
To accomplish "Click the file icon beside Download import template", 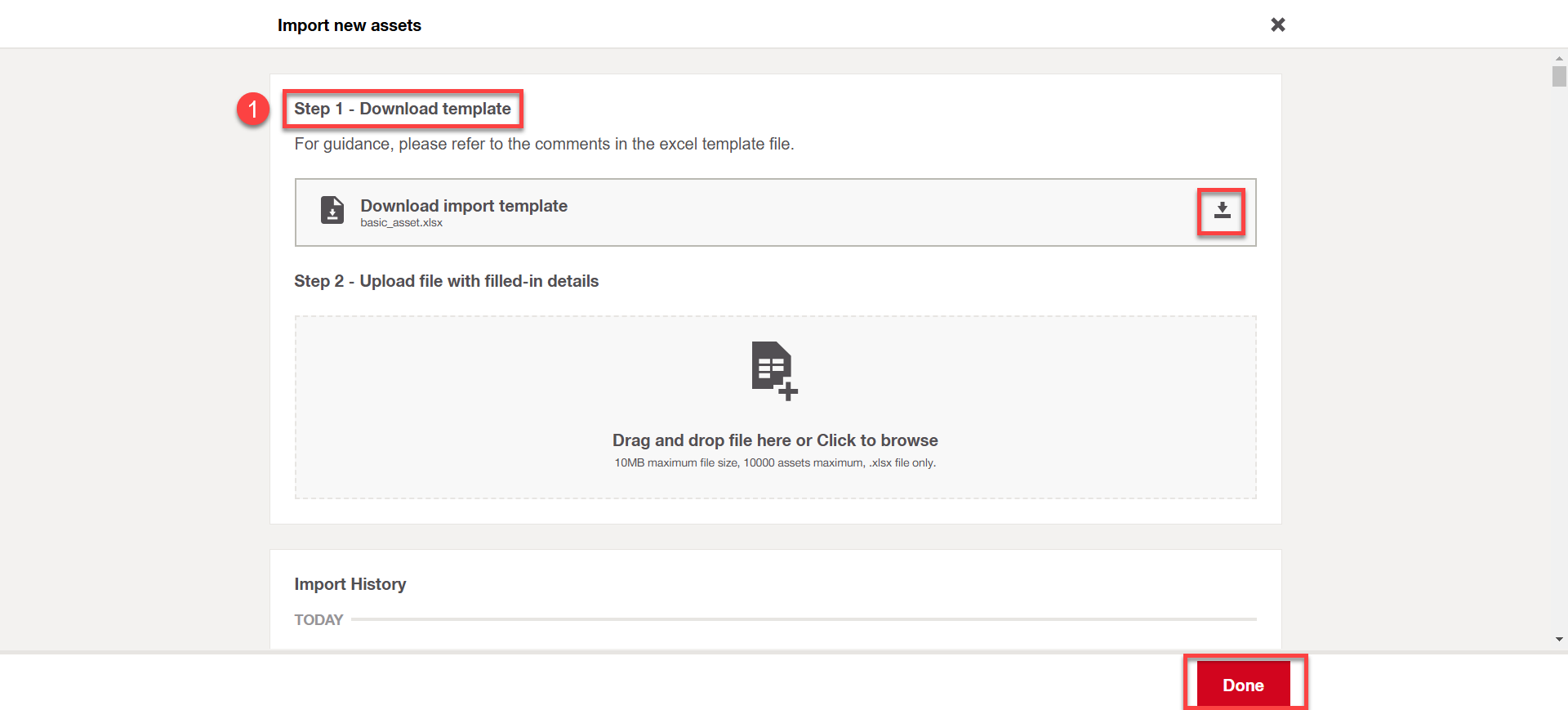I will (332, 210).
